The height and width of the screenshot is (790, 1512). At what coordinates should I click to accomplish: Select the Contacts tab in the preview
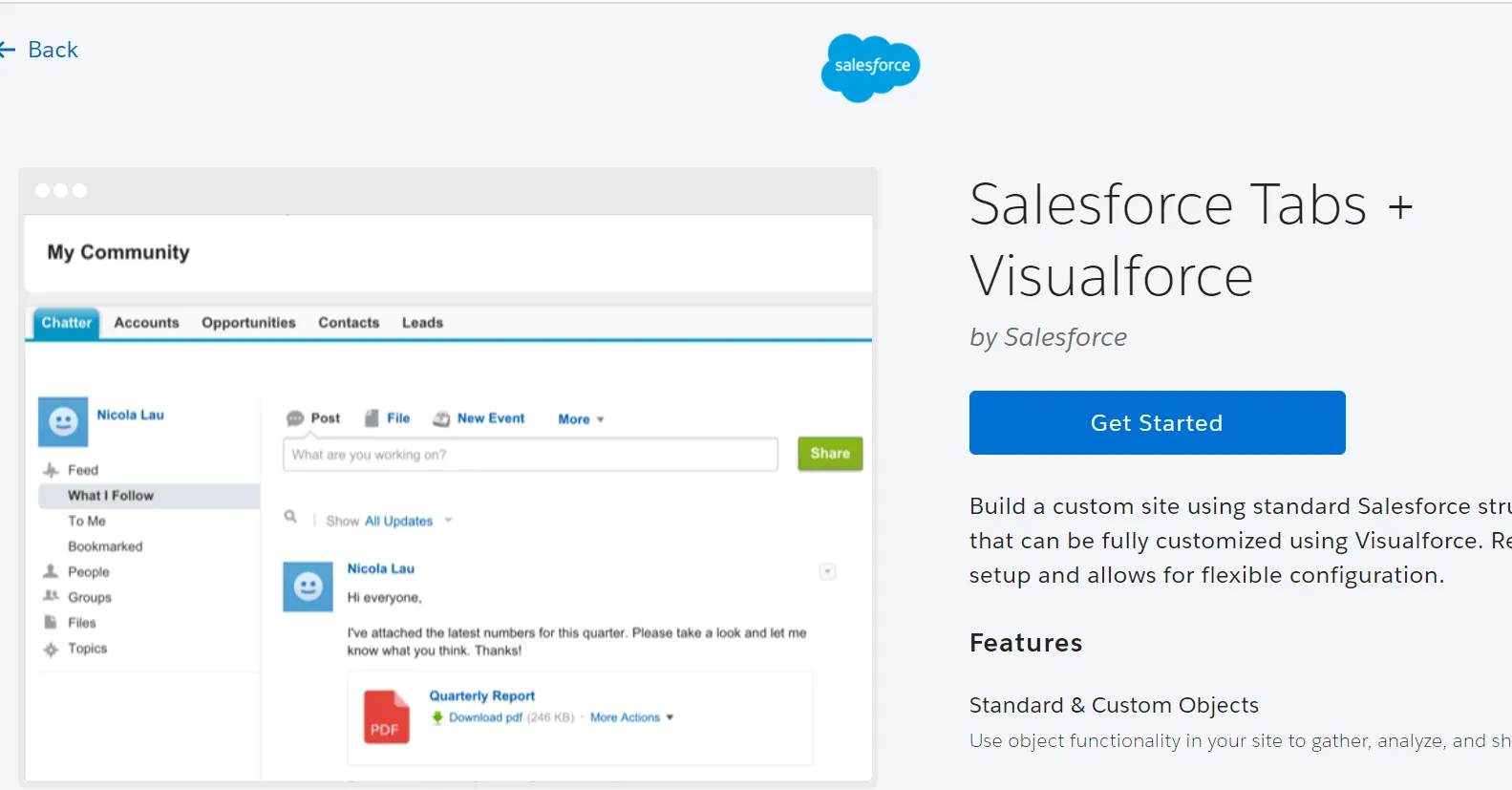349,323
